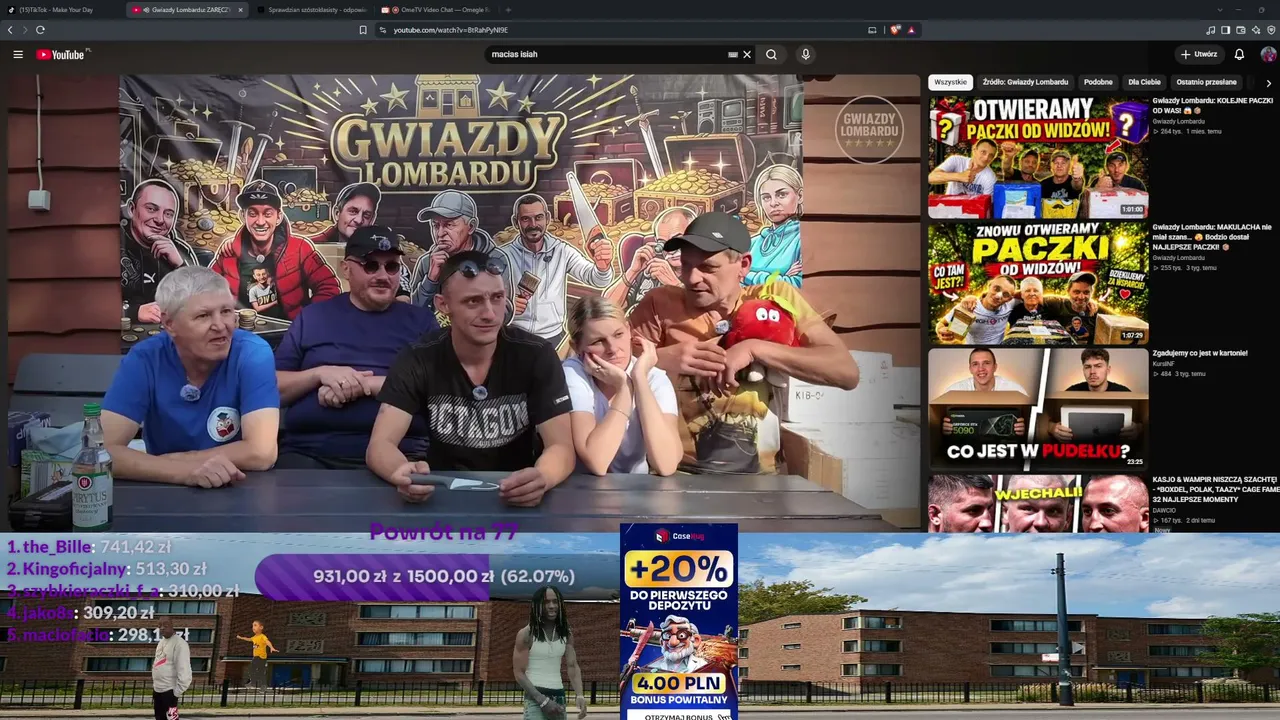Start voice search with the microphone icon

click(806, 54)
